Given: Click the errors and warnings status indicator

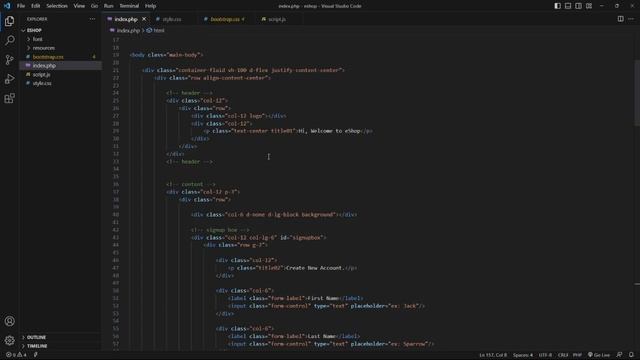Looking at the screenshot, I should pos(16,355).
